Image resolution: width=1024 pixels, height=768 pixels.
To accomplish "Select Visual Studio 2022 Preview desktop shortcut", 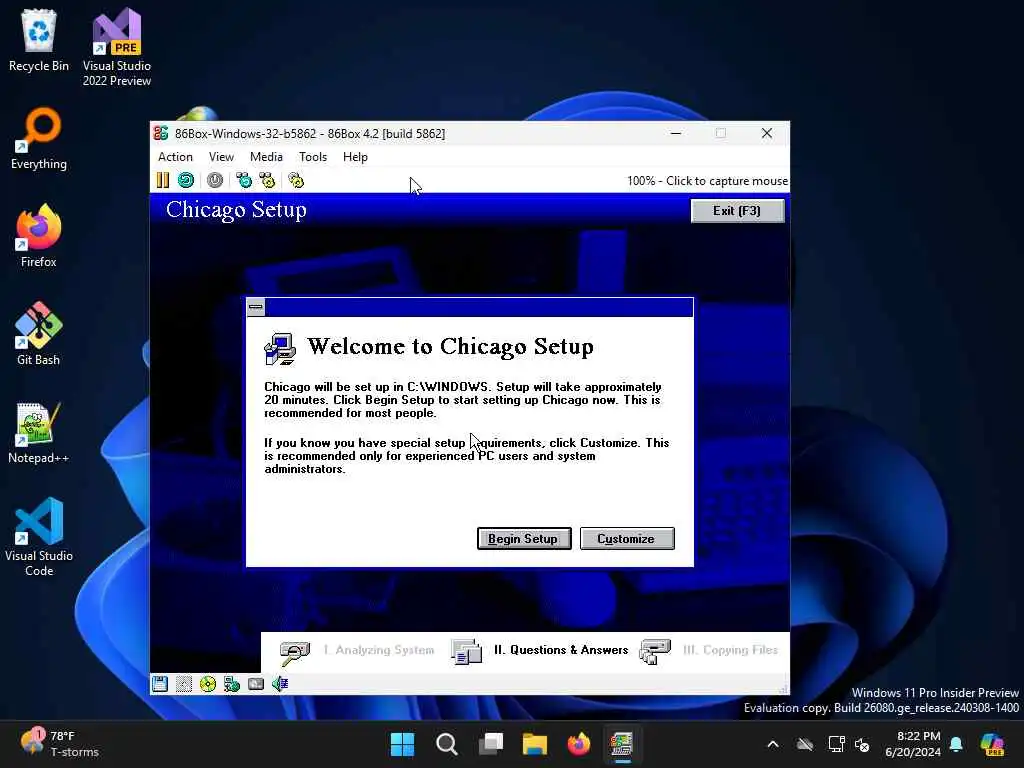I will pyautogui.click(x=117, y=48).
